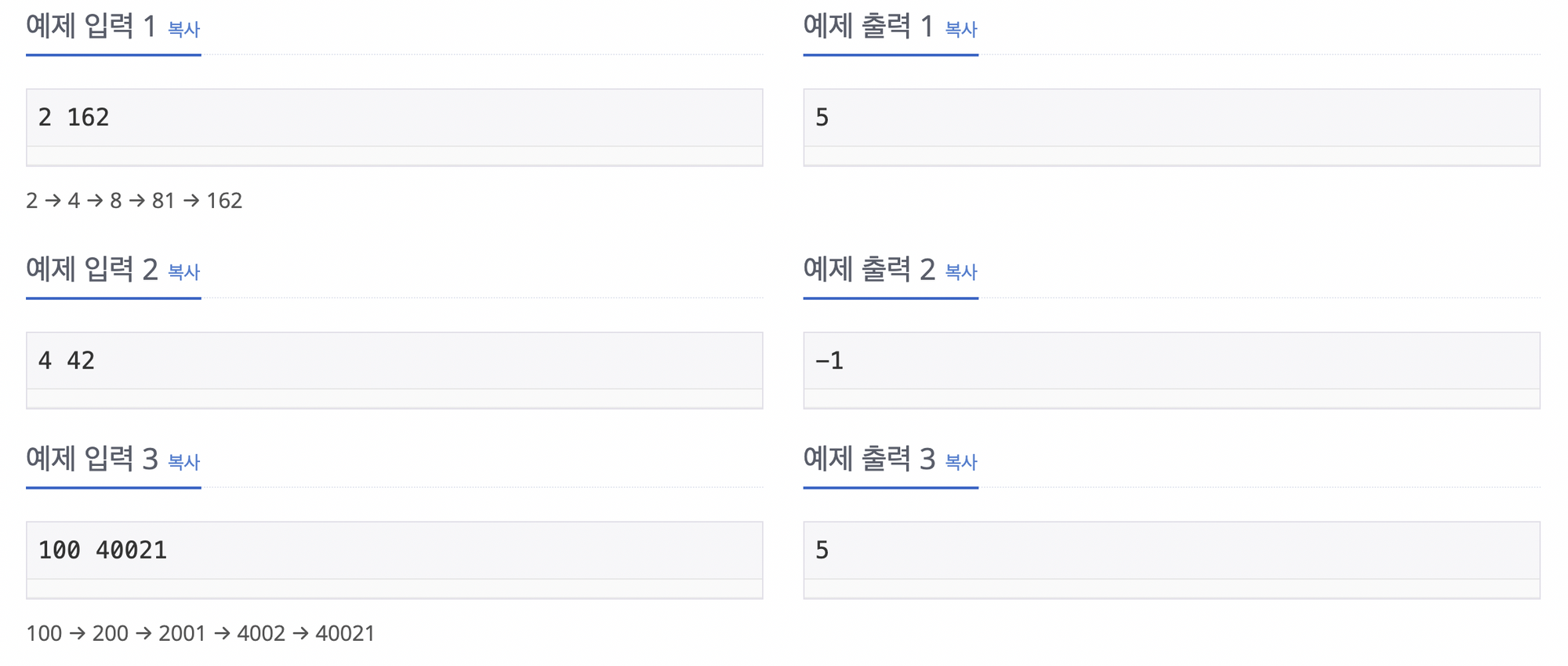Click example output 3 box showing 5
Image resolution: width=1568 pixels, height=666 pixels.
click(x=1171, y=551)
